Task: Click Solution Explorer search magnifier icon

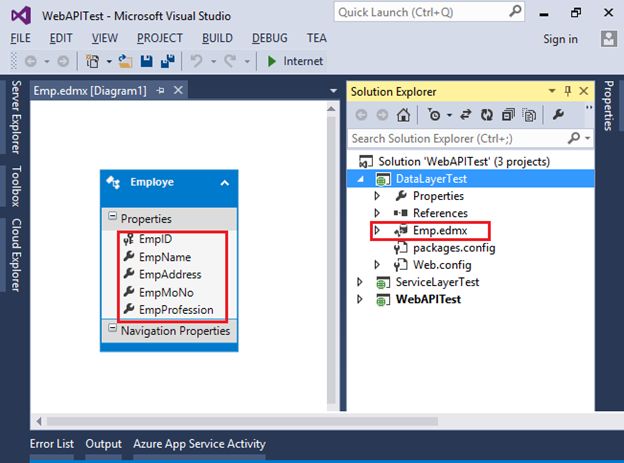Action: coord(573,138)
